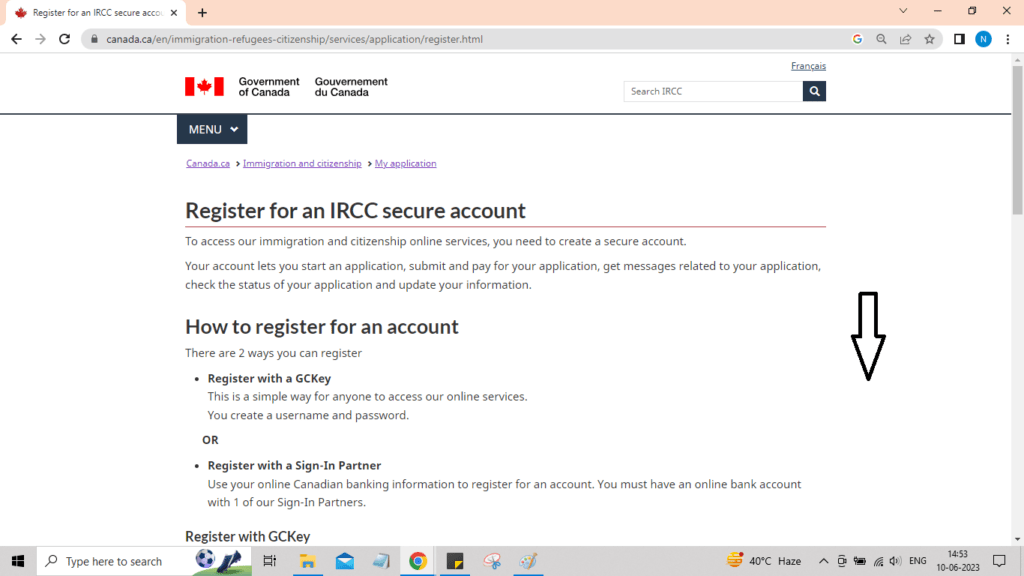This screenshot has height=576, width=1024.
Task: Click the zoom magnifier icon in address bar
Action: (881, 39)
